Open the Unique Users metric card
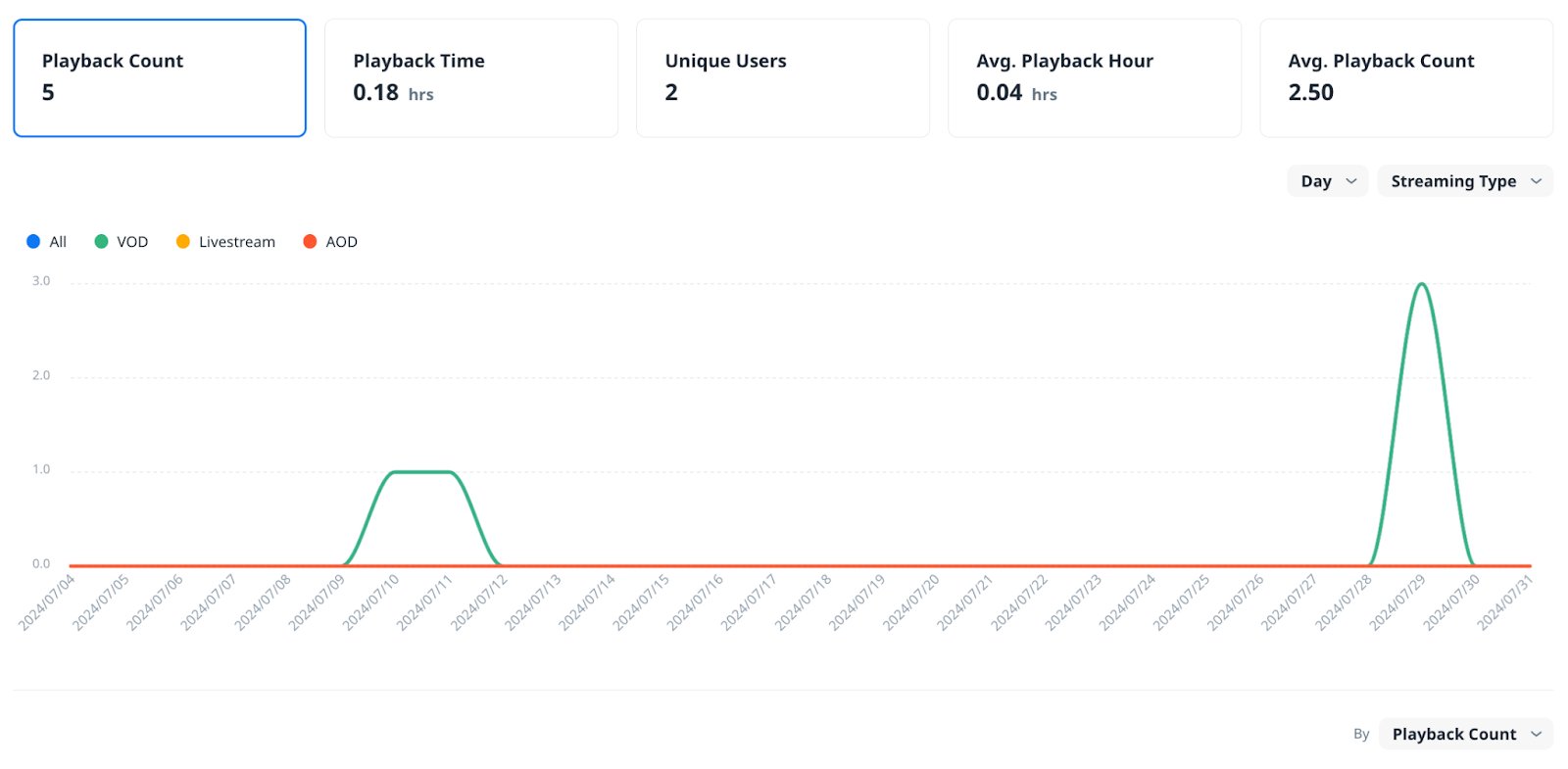The width and height of the screenshot is (1568, 769). pos(782,78)
